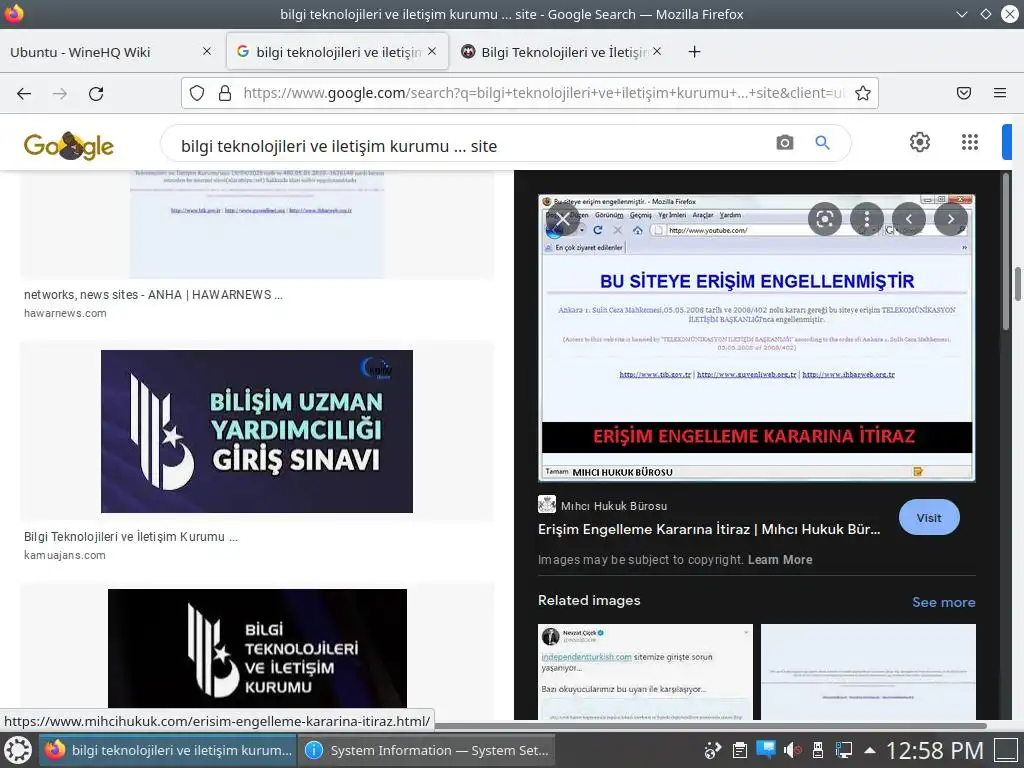Screen dimensions: 1024x768
Task: Open the clipboard tray icon
Action: click(x=740, y=750)
